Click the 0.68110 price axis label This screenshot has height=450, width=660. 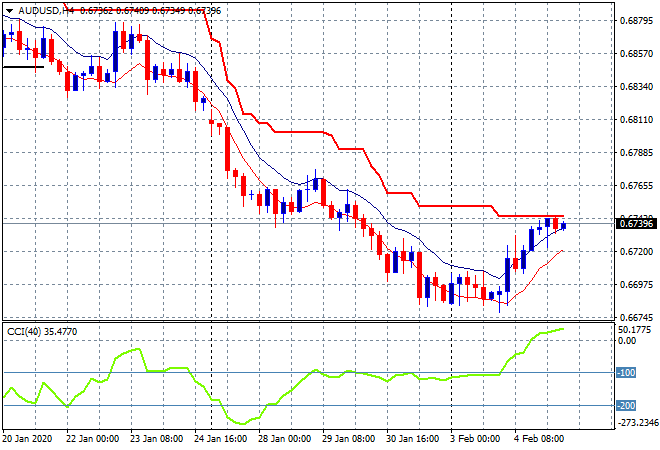coord(635,120)
